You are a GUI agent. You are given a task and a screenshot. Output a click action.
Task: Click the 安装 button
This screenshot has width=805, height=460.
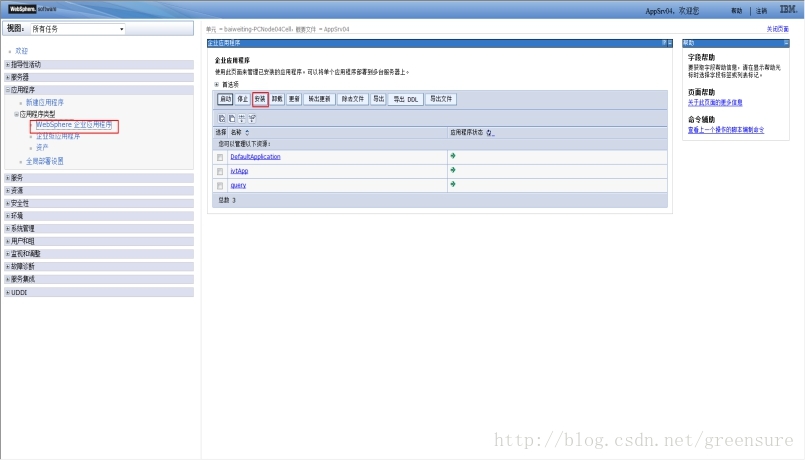coord(260,99)
